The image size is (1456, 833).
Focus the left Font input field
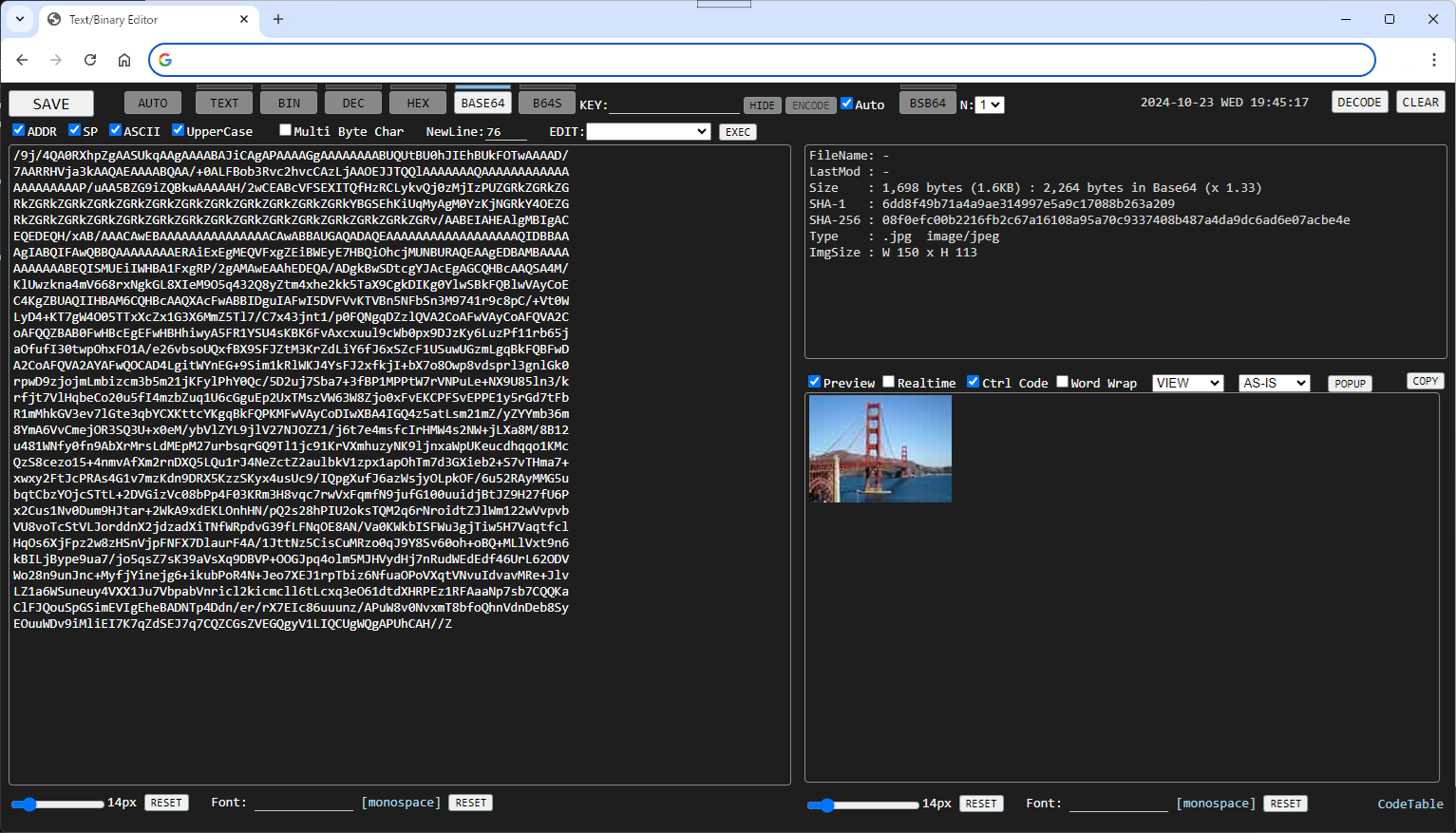(303, 804)
